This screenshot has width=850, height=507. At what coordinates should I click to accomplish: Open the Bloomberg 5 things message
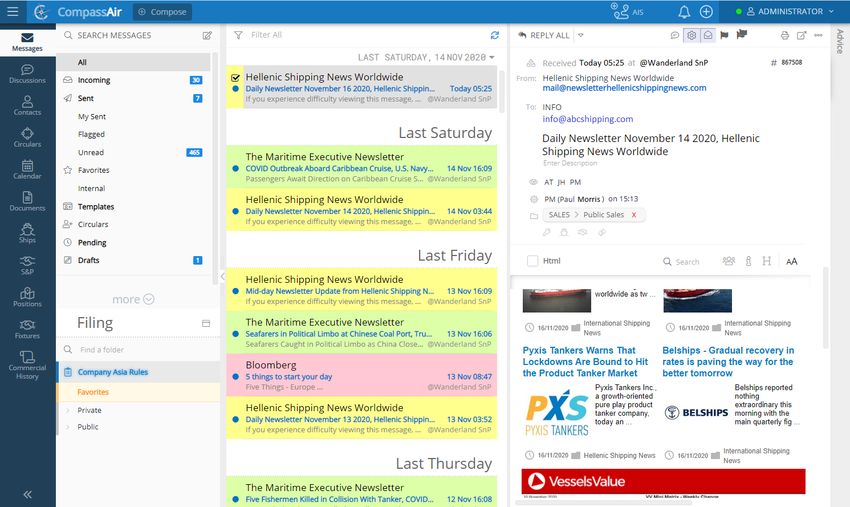pyautogui.click(x=362, y=375)
